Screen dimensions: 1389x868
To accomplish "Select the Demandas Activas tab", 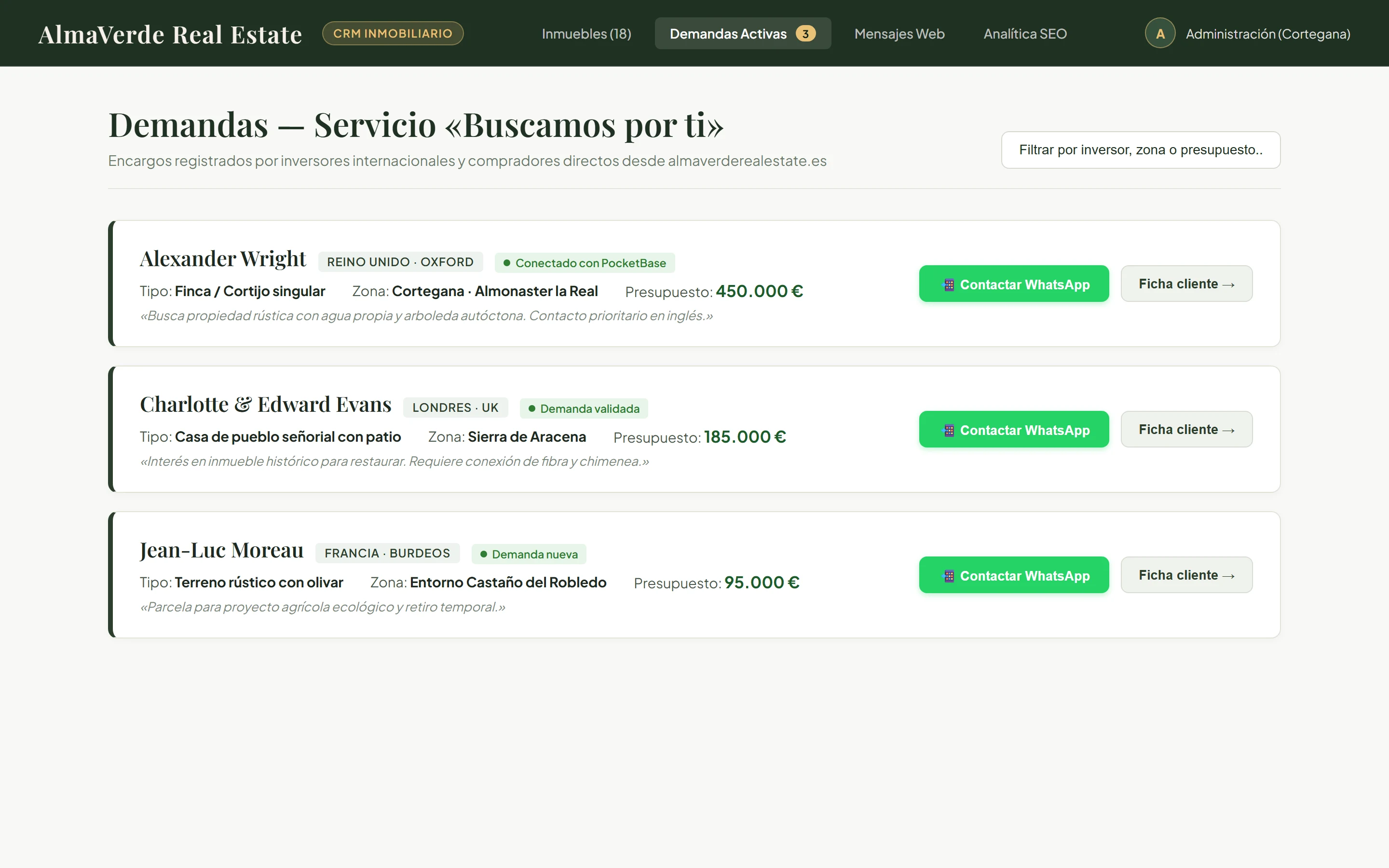I will tap(743, 34).
